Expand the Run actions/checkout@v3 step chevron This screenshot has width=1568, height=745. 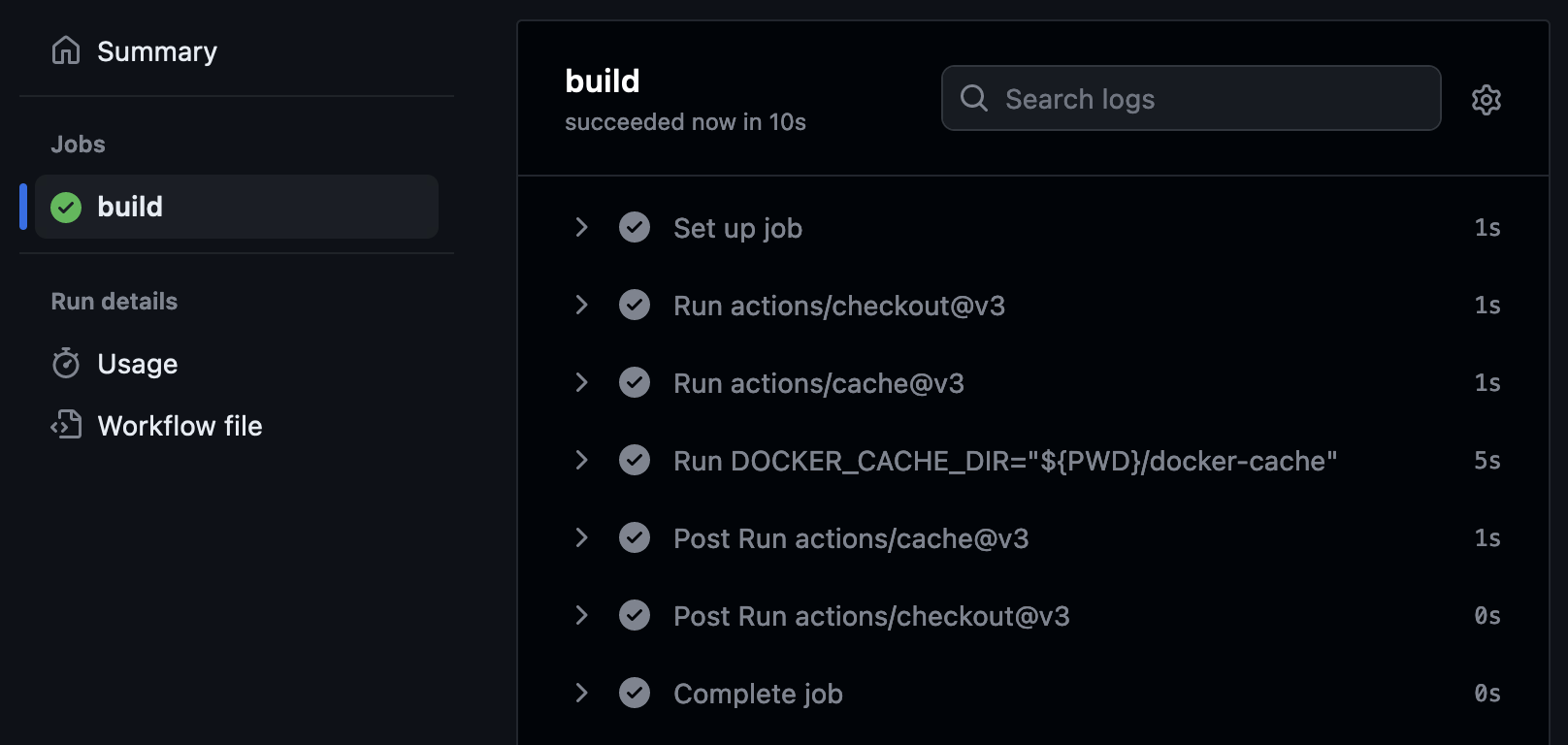click(581, 305)
